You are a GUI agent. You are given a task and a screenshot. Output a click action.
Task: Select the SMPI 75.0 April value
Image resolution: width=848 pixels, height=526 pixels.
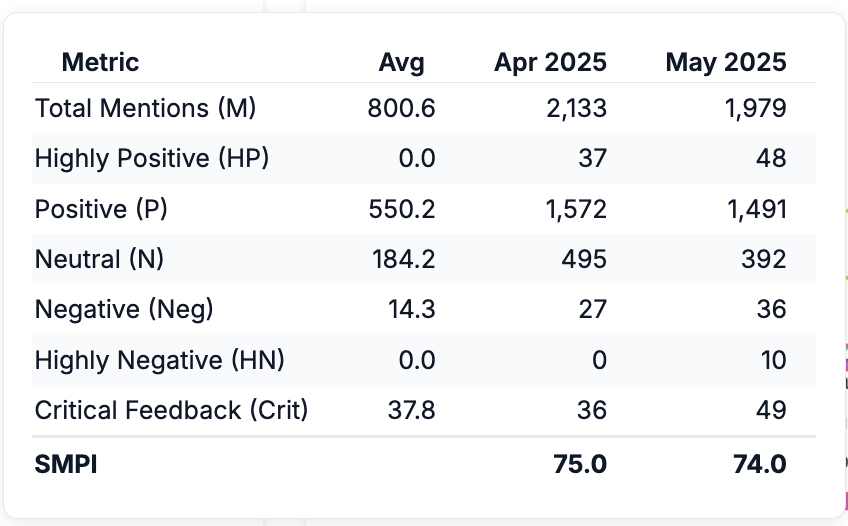click(x=580, y=464)
